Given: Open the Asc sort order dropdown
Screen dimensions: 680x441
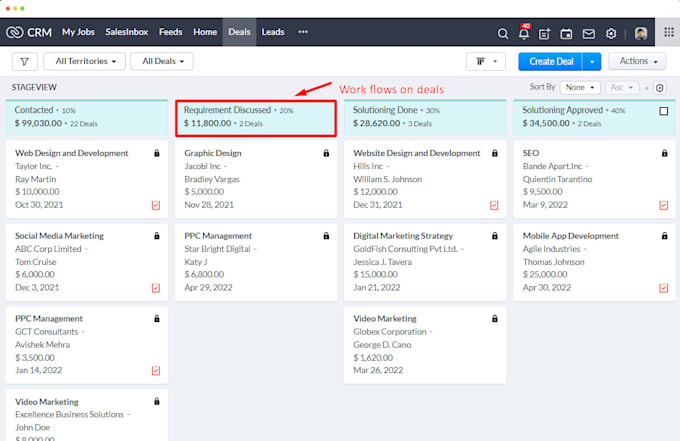Looking at the screenshot, I should click(x=622, y=88).
